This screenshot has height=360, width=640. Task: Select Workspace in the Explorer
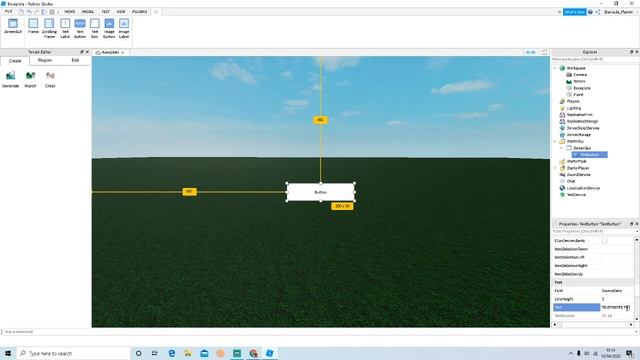576,68
